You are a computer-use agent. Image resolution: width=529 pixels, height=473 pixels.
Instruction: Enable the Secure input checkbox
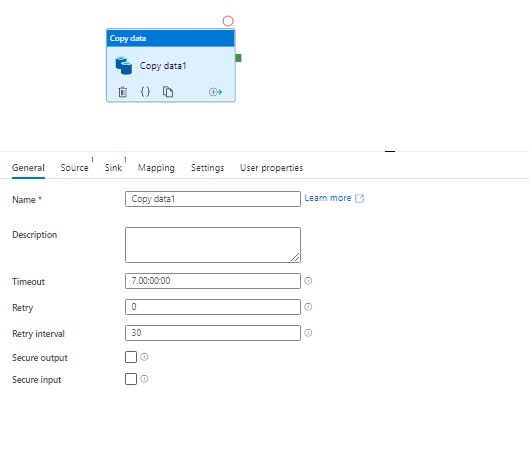[131, 379]
